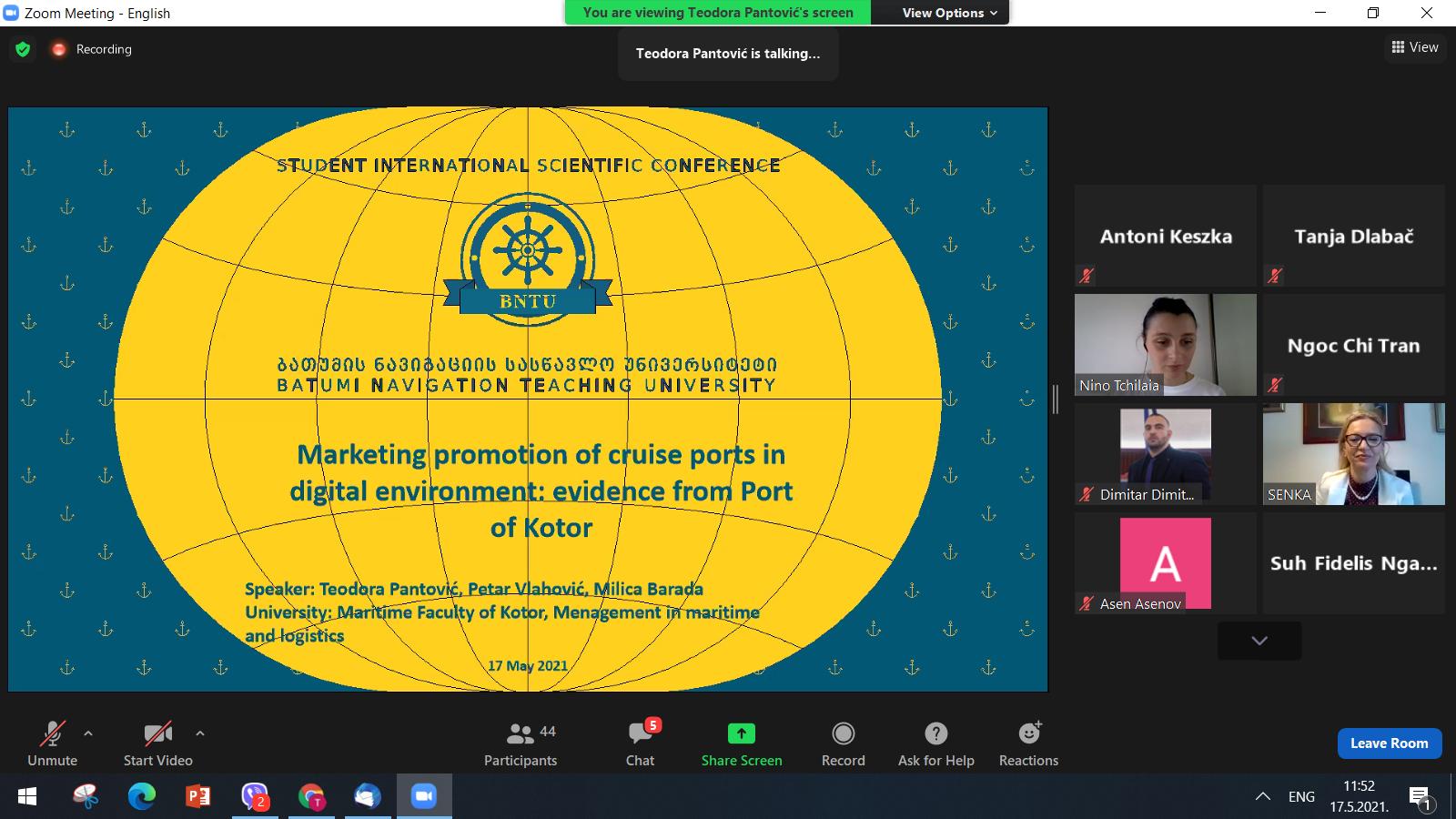
Task: Click the Zoom app icon in title bar
Action: point(12,13)
